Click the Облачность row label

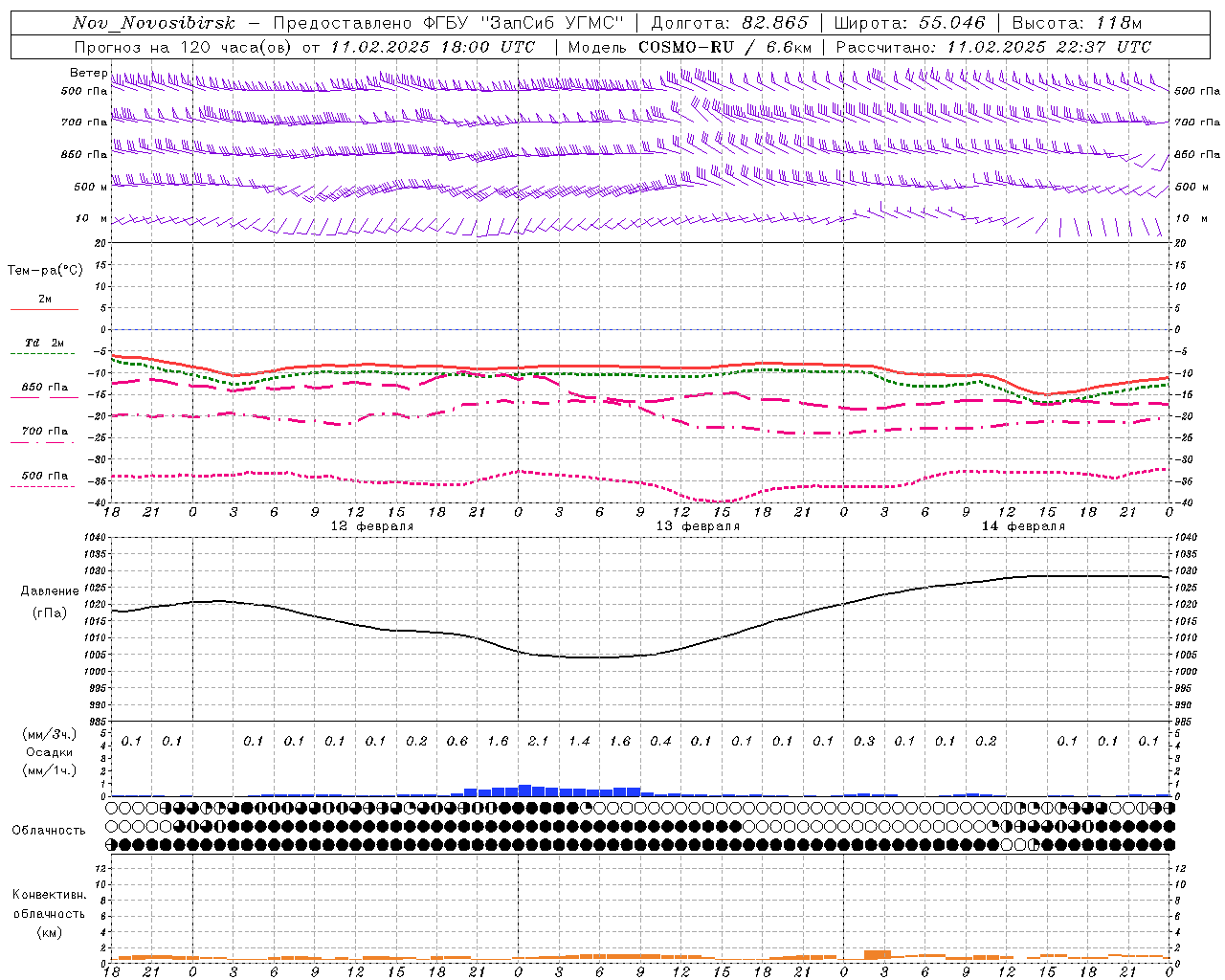[x=49, y=831]
